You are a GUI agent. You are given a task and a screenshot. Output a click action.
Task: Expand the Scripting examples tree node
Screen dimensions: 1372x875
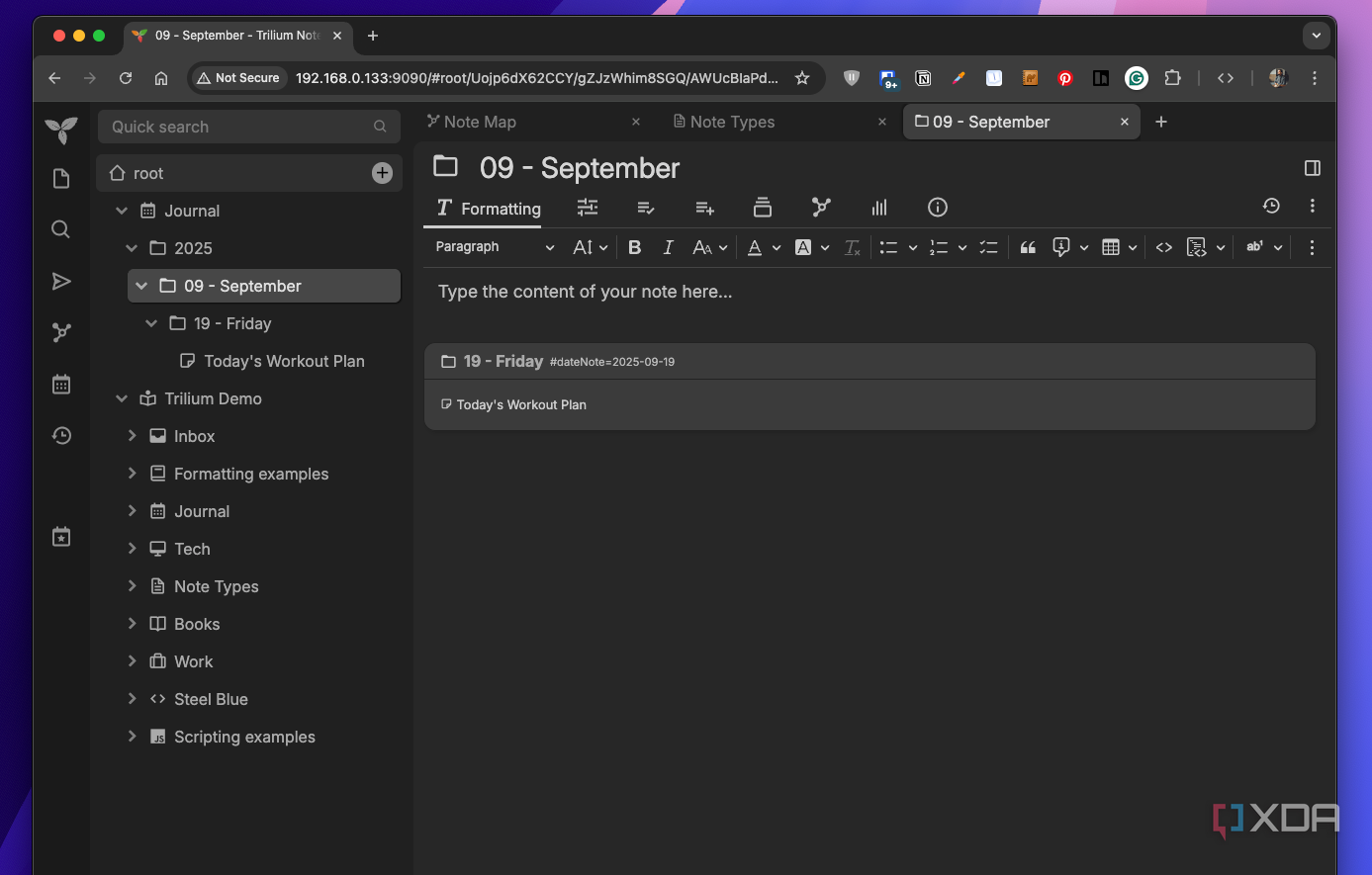(133, 737)
